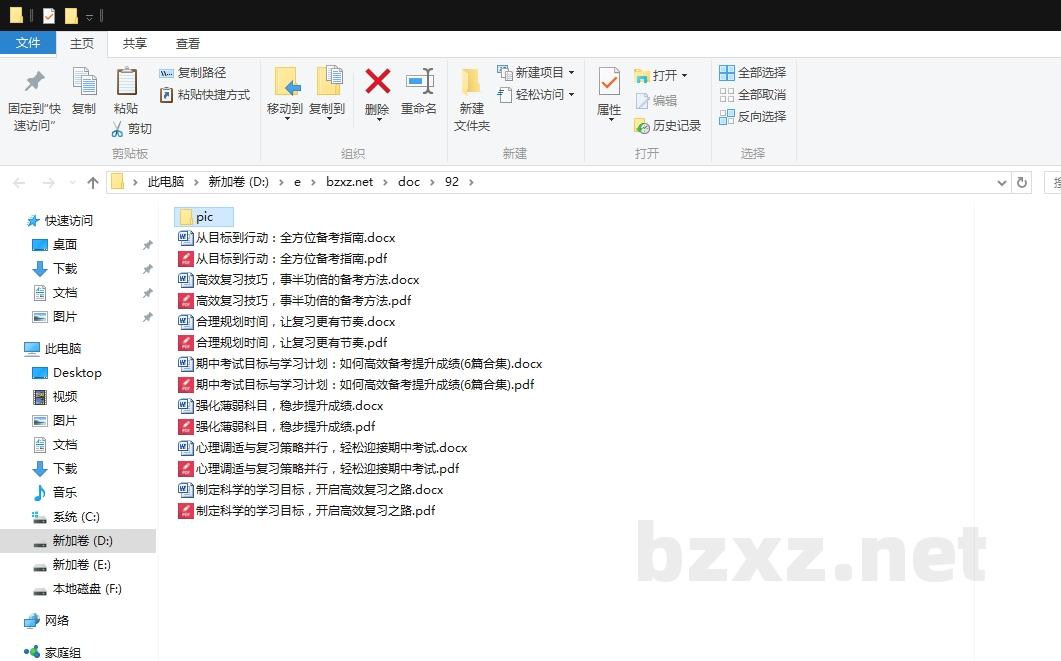The image size is (1061, 661).
Task: Open the address bar history dropdown
Action: pos(1002,182)
